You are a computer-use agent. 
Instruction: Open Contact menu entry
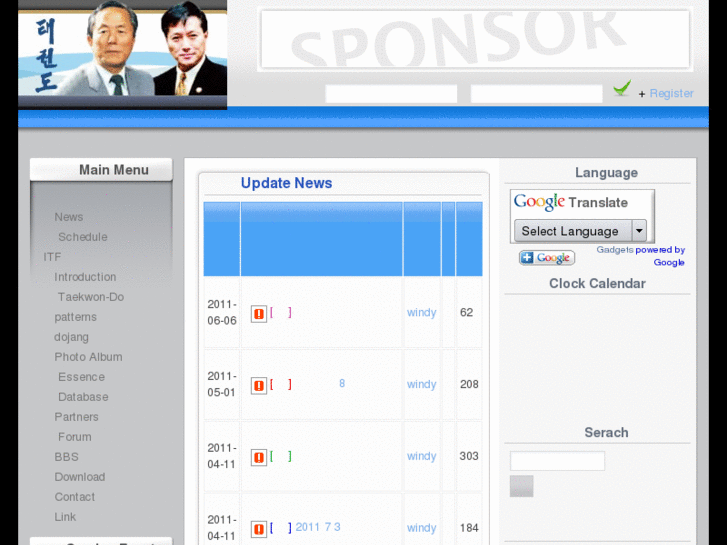pos(75,497)
